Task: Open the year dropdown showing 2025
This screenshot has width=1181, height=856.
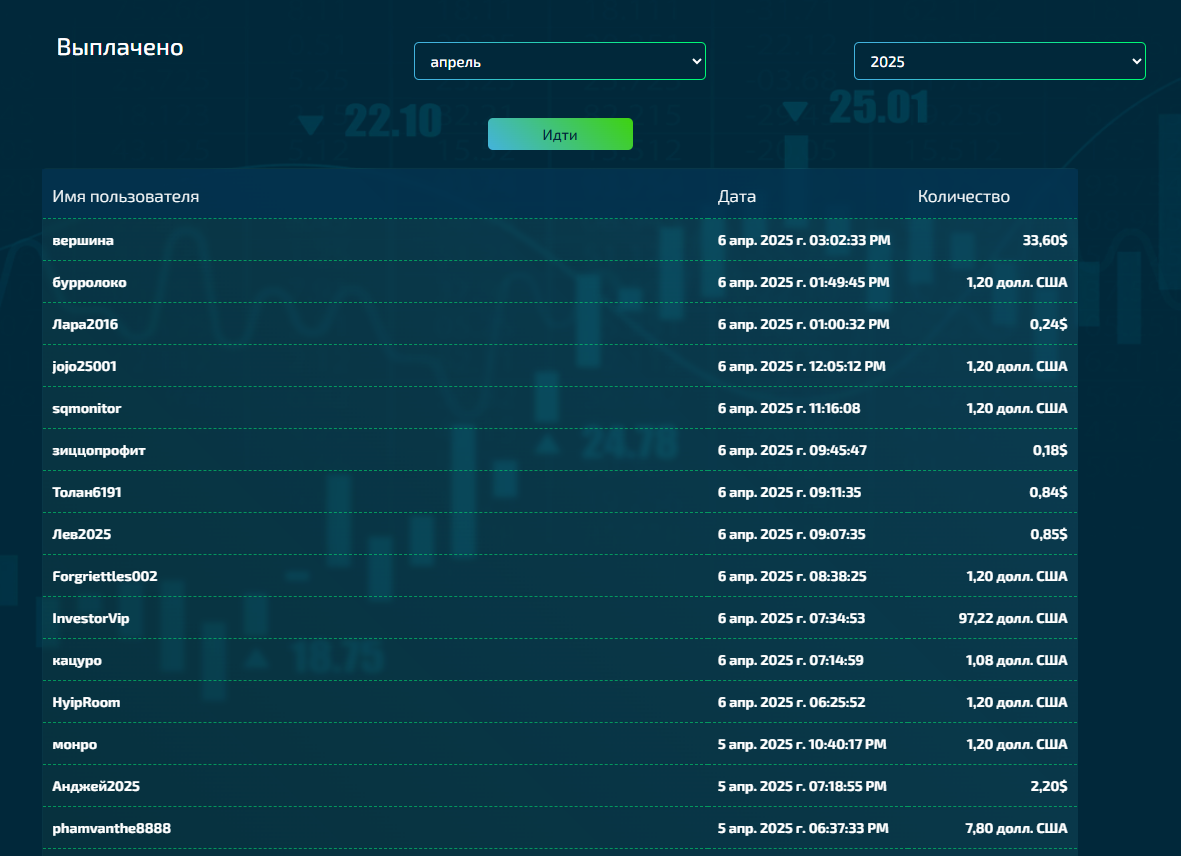Action: (999, 61)
